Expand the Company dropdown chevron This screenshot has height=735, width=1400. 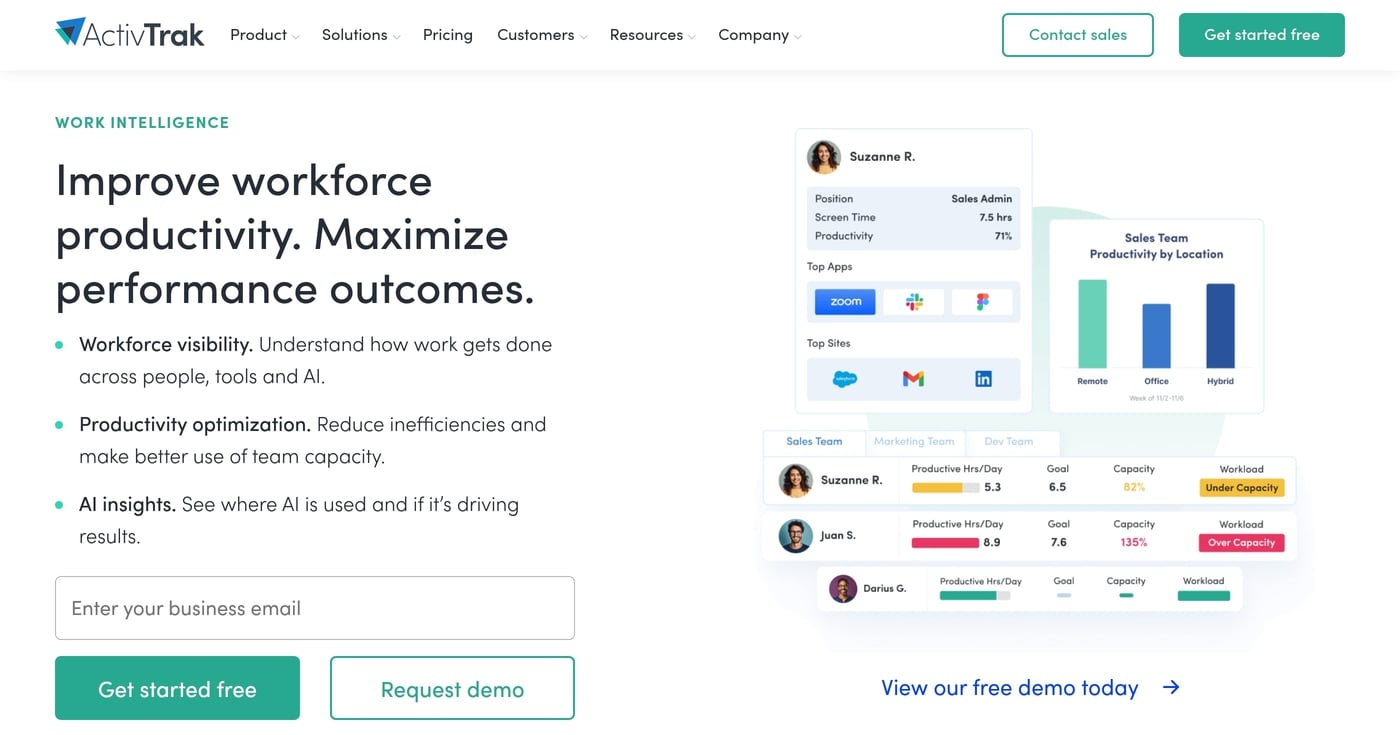coord(797,37)
